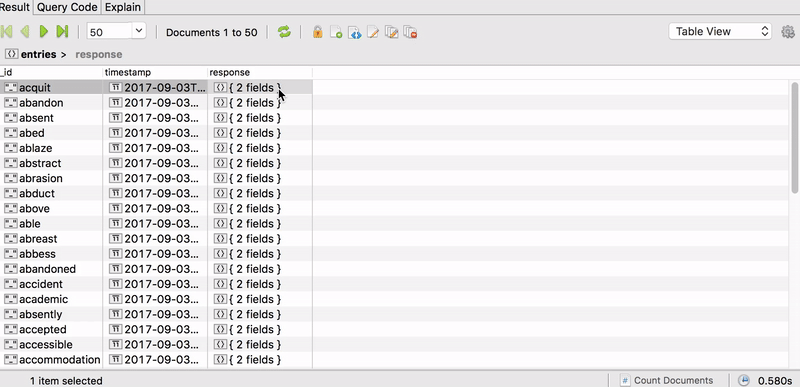
Task: Click the timestamp value in the abreast row
Action: click(x=161, y=239)
